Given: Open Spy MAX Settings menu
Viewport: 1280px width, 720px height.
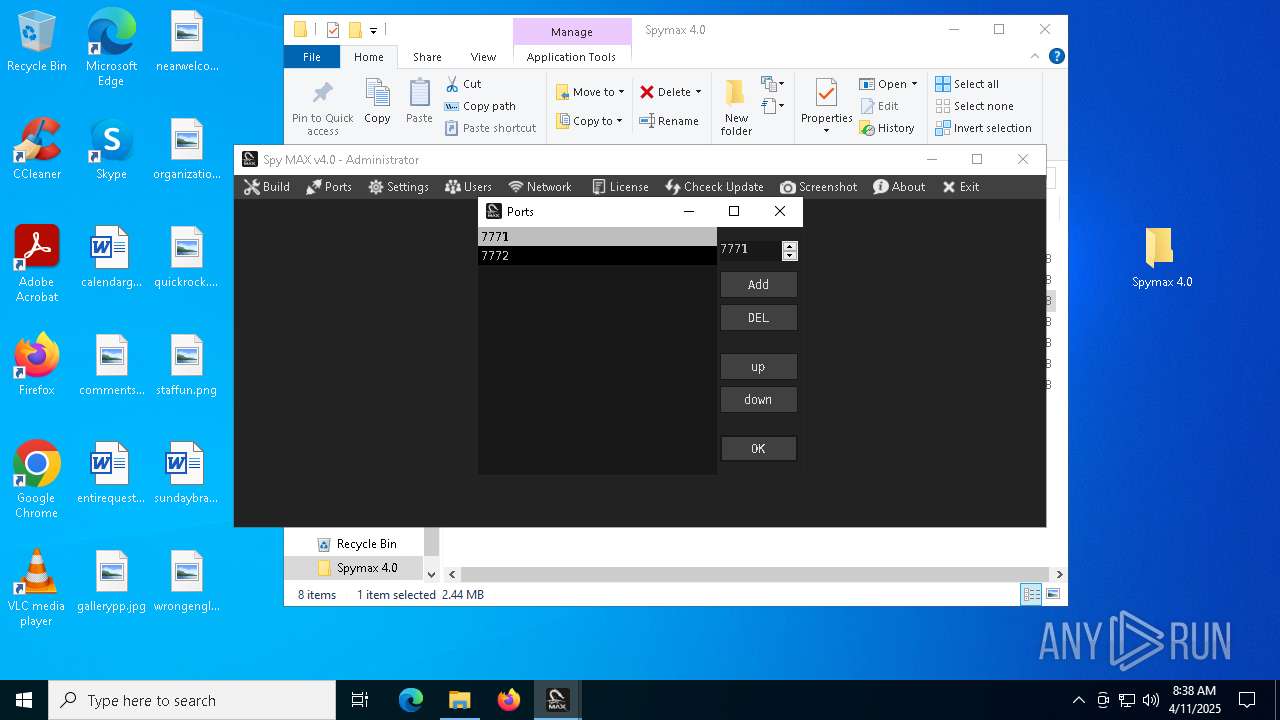Looking at the screenshot, I should 398,187.
